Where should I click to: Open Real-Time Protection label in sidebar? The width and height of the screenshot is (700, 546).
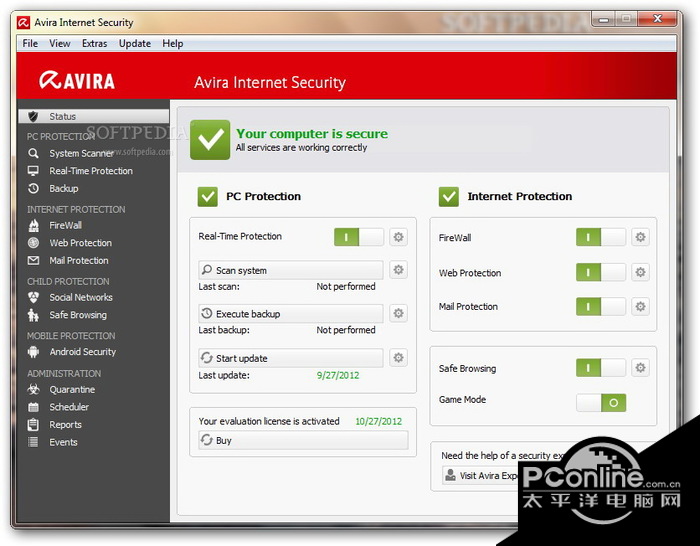pos(91,171)
